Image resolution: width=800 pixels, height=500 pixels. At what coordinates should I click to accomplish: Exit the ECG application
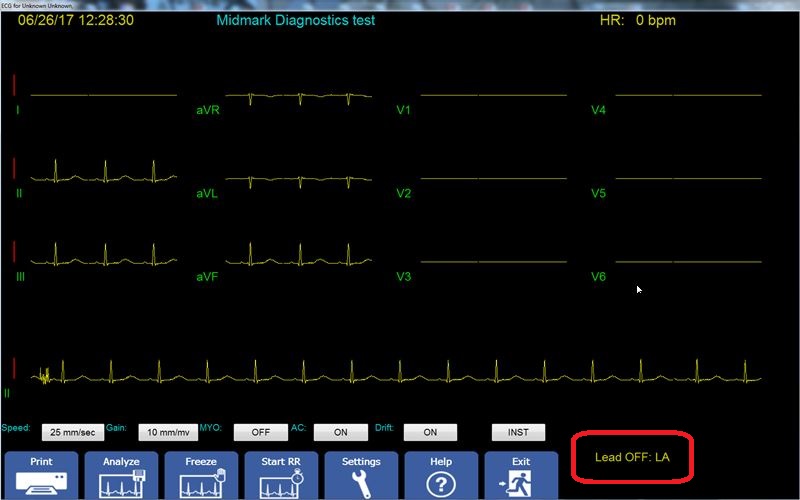[x=521, y=475]
